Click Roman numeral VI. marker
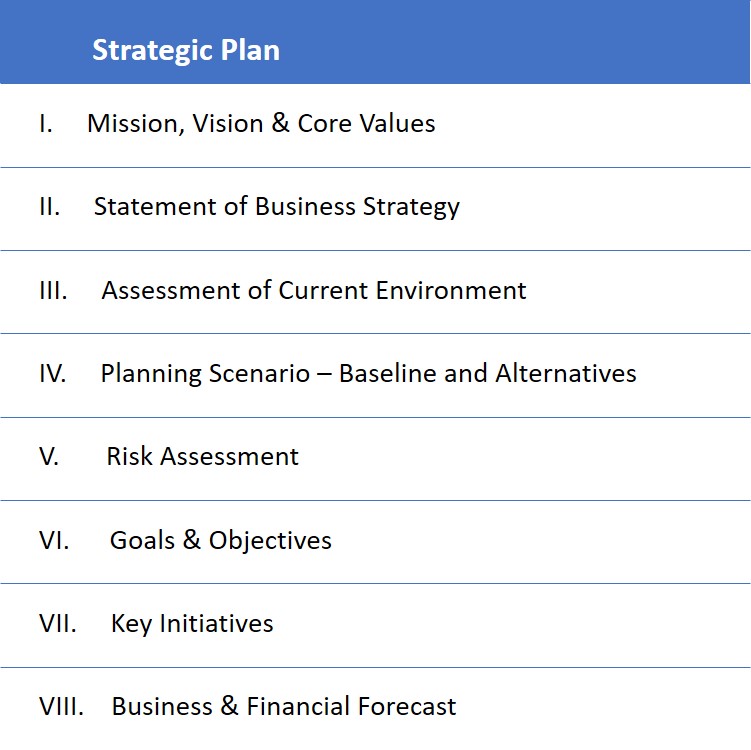The image size is (751, 750). click(54, 540)
